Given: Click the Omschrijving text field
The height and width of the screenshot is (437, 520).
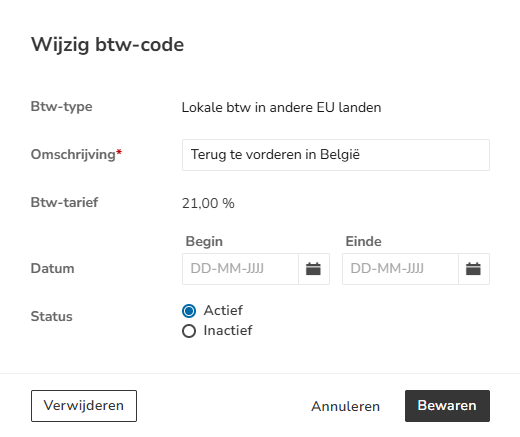Looking at the screenshot, I should [x=336, y=155].
